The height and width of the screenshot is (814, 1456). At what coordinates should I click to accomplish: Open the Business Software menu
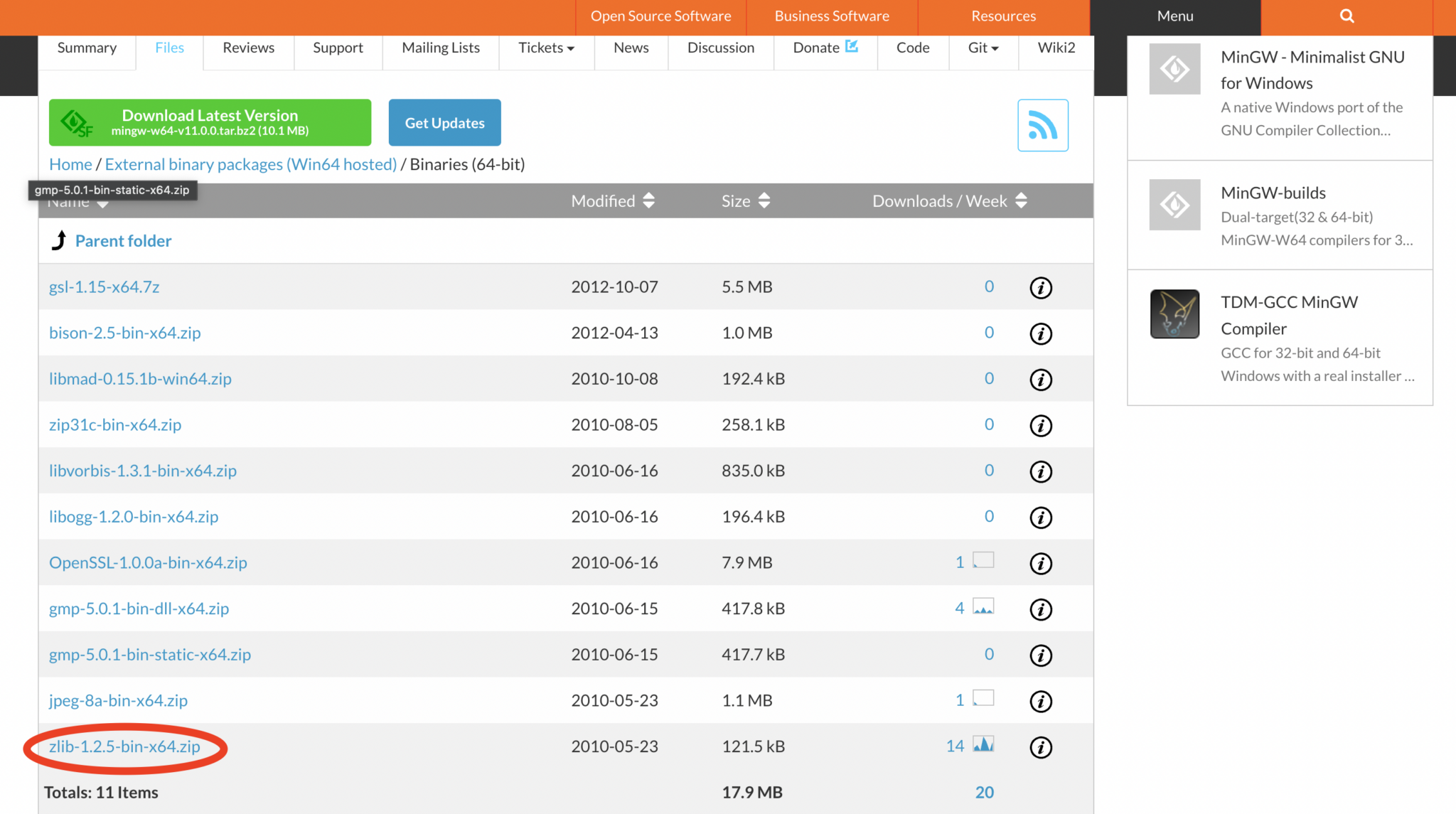pos(832,16)
